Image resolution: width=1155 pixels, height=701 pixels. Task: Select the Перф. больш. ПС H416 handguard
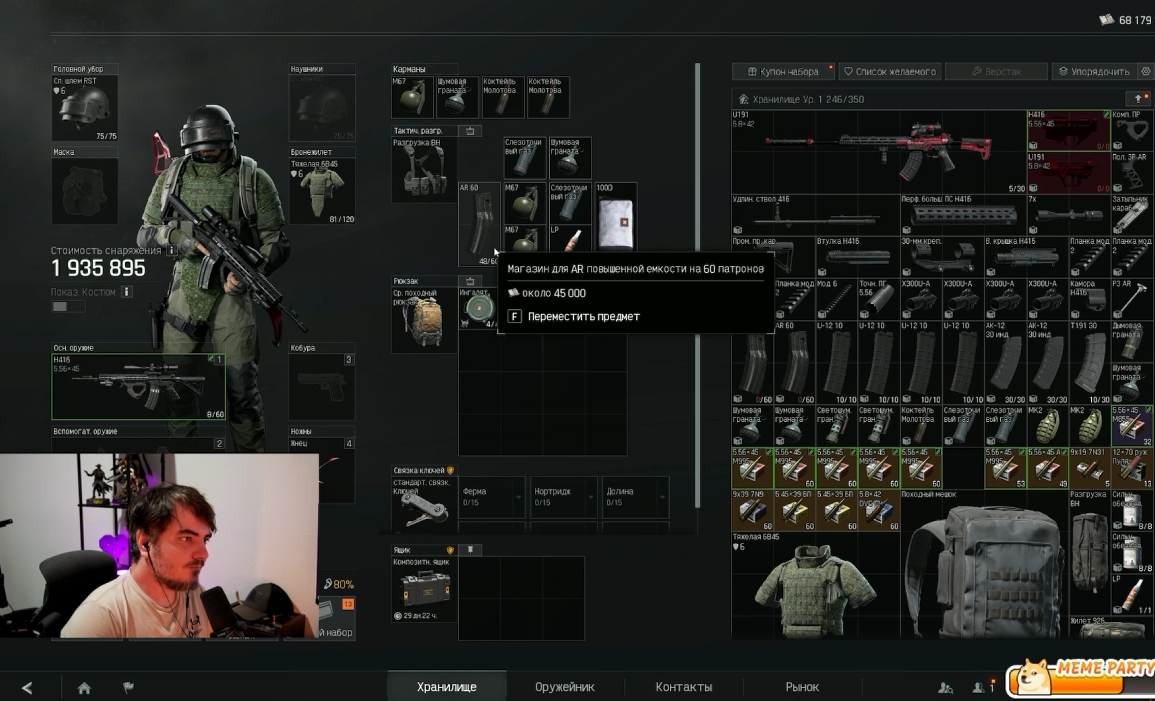(x=963, y=215)
